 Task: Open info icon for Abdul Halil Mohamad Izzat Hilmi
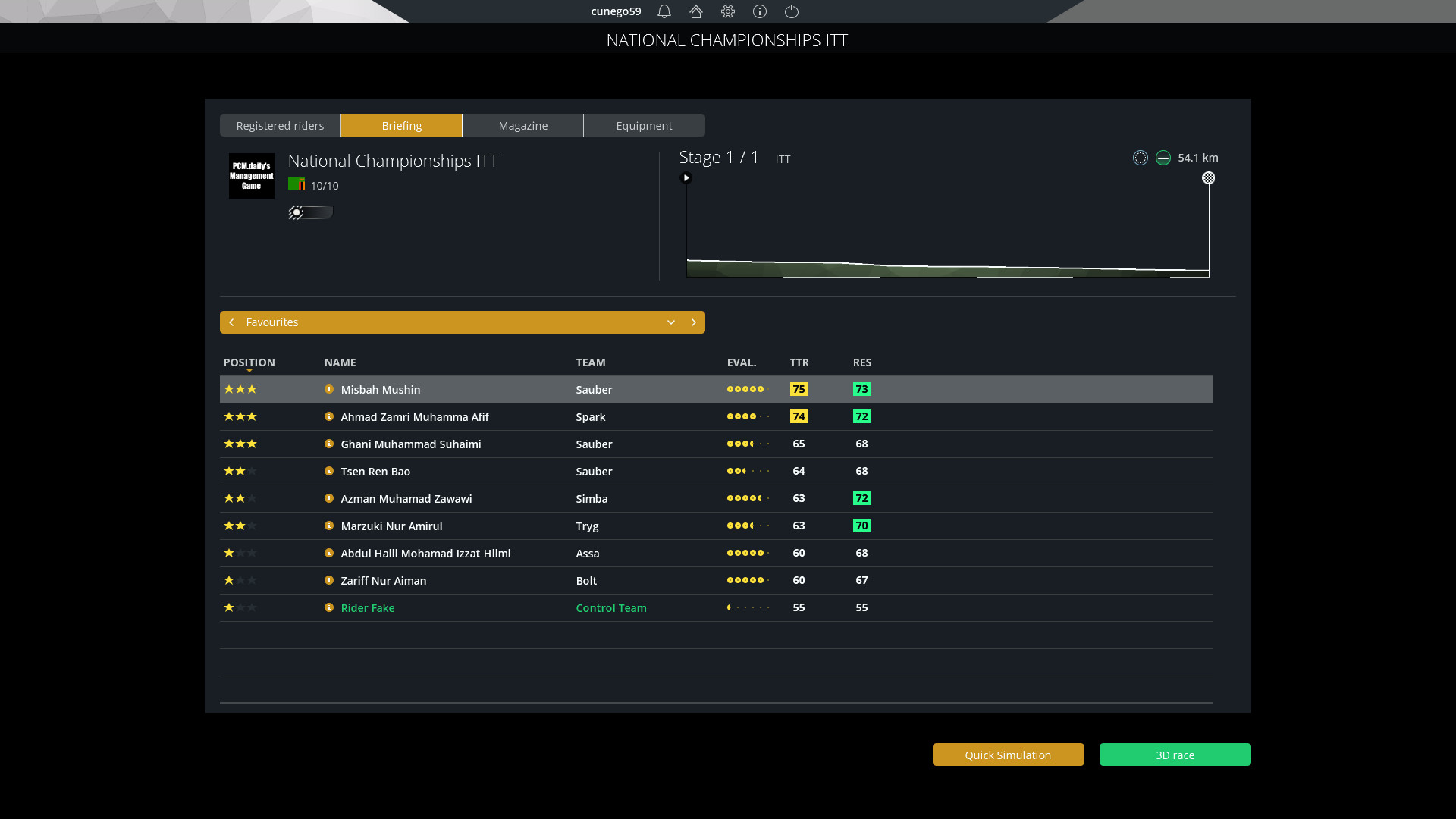coord(329,553)
